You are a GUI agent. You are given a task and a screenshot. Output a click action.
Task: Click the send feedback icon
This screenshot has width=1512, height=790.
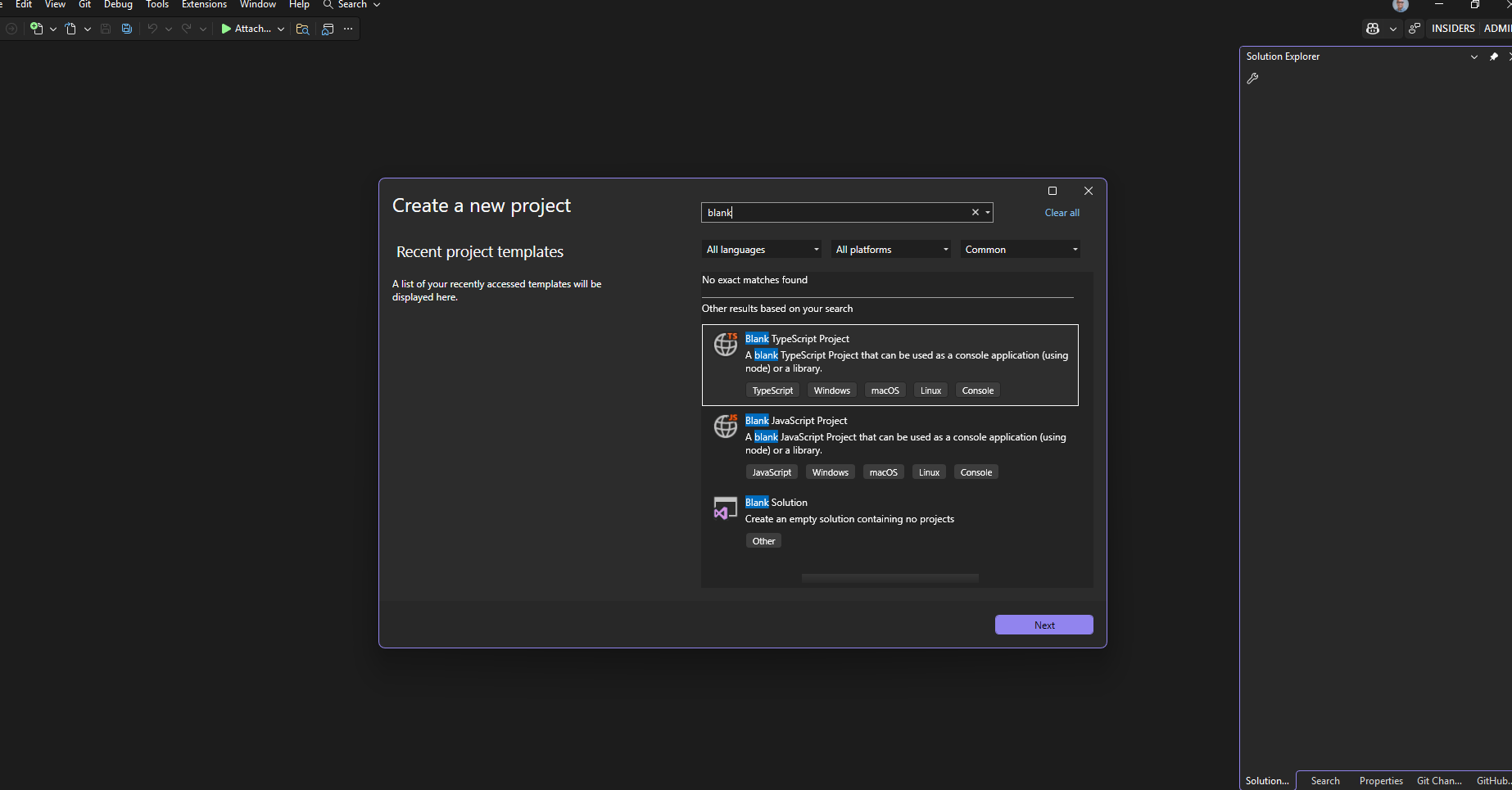1415,29
